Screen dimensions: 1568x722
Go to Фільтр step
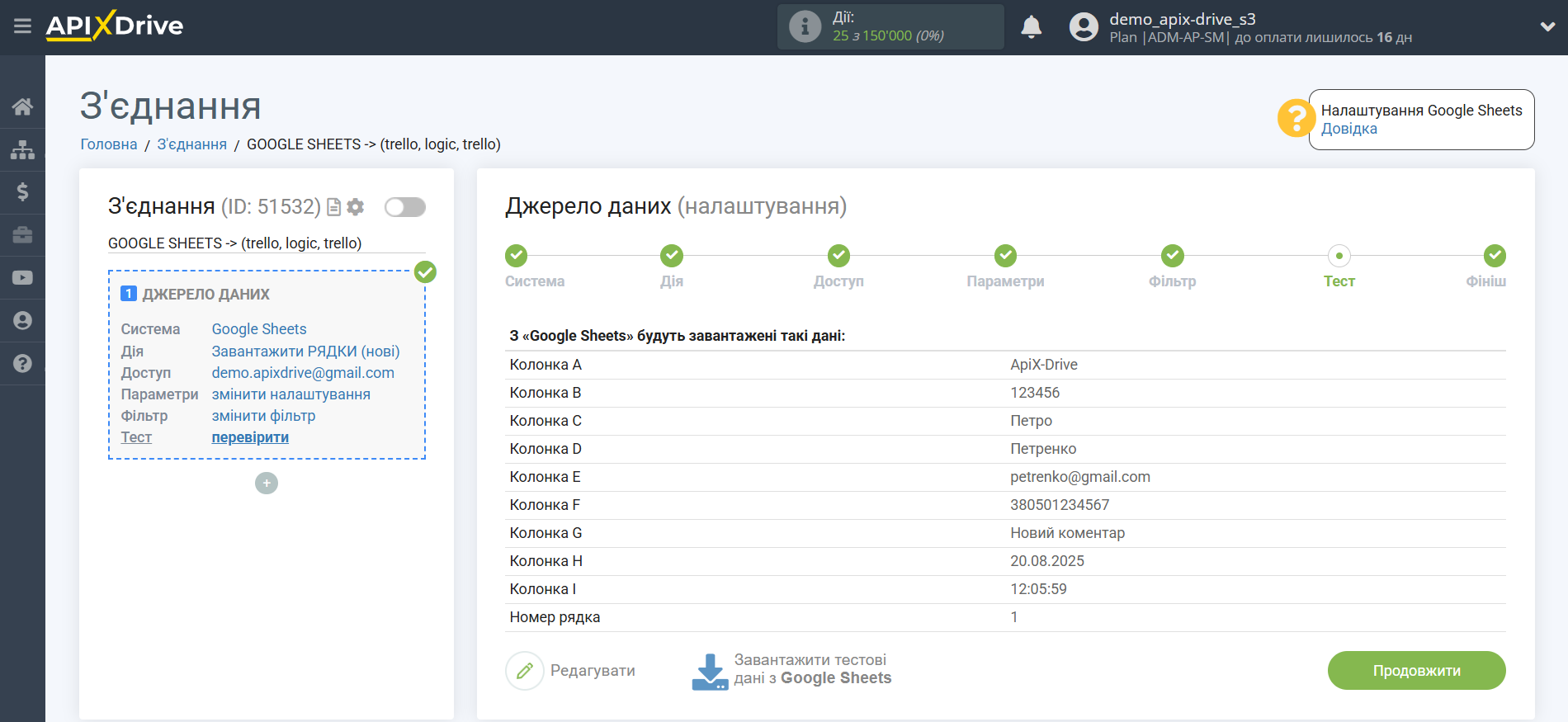pyautogui.click(x=1172, y=256)
